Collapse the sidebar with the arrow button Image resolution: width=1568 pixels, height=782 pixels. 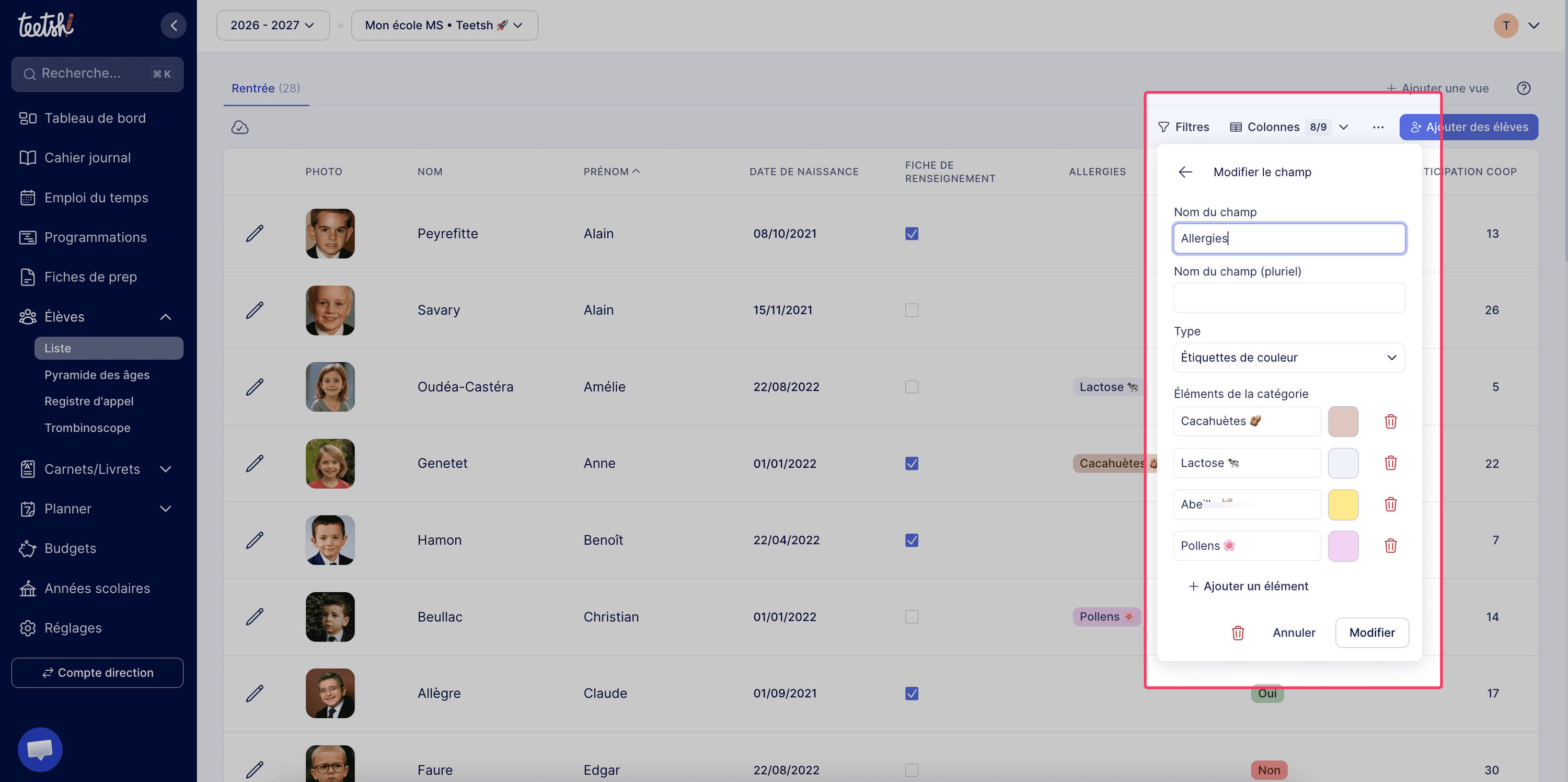point(174,26)
